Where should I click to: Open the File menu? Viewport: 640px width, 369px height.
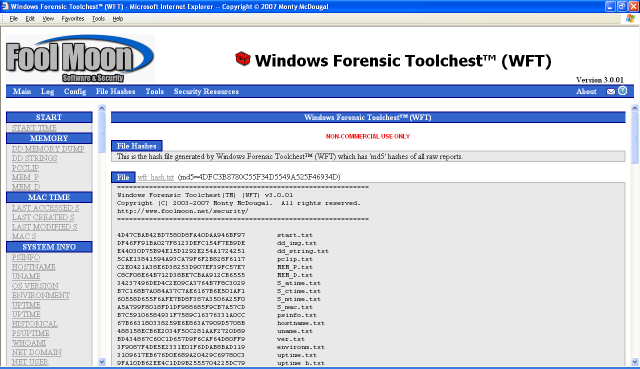click(13, 19)
